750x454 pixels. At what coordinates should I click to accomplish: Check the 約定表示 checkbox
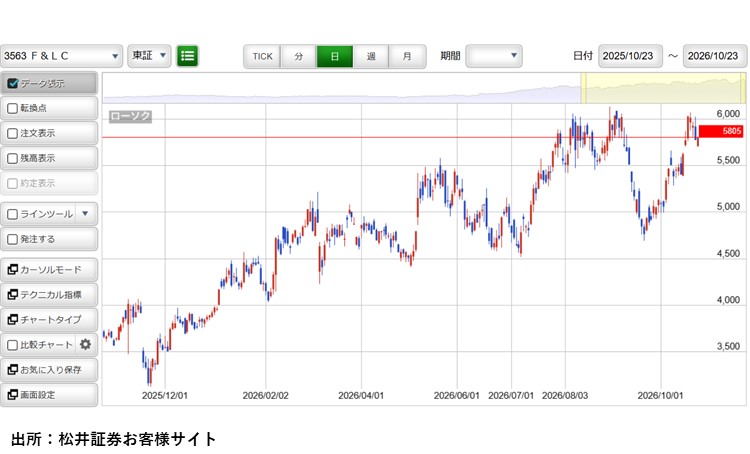click(12, 183)
